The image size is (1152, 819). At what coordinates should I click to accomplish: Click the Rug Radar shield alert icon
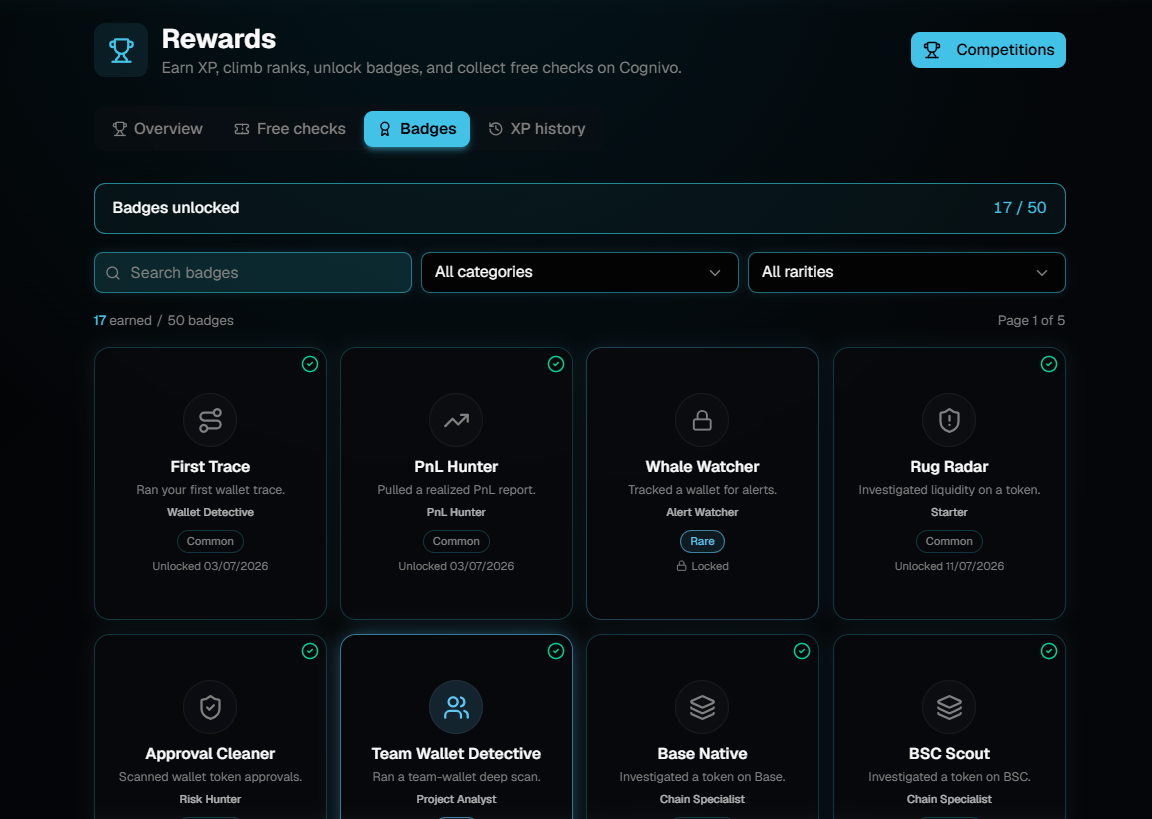(949, 420)
